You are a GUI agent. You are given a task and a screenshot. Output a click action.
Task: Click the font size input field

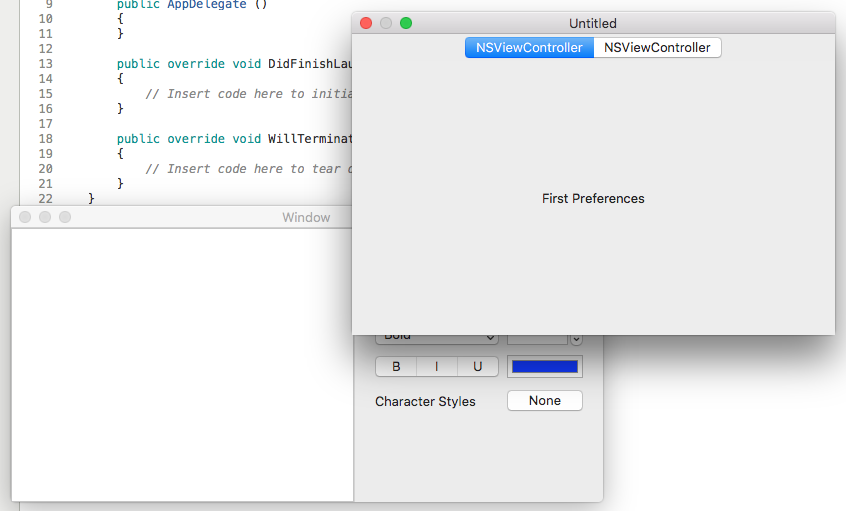(537, 339)
